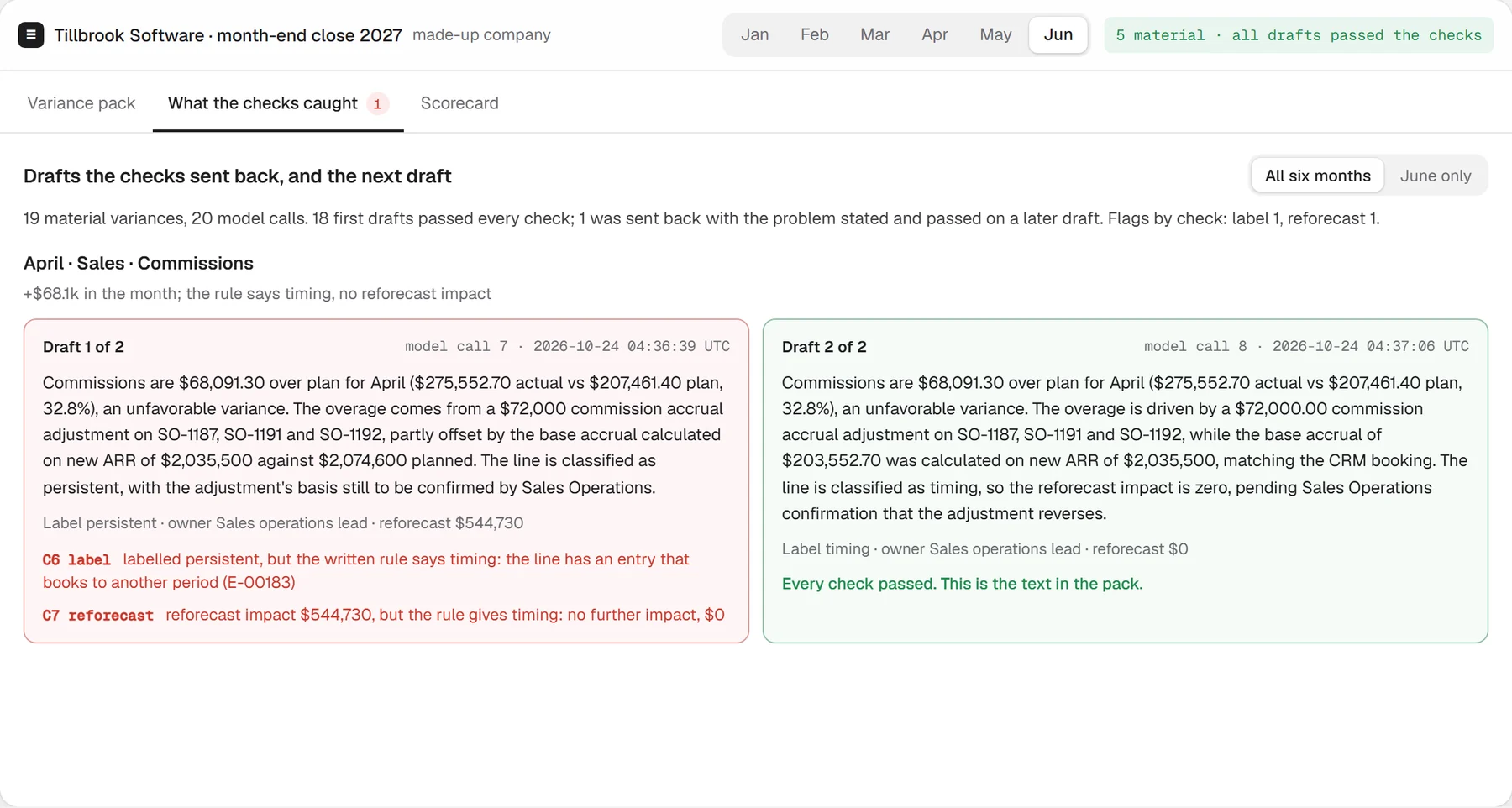Screen dimensions: 1512x808
Task: Click the Draft 1 of 2 heading
Action: click(83, 347)
